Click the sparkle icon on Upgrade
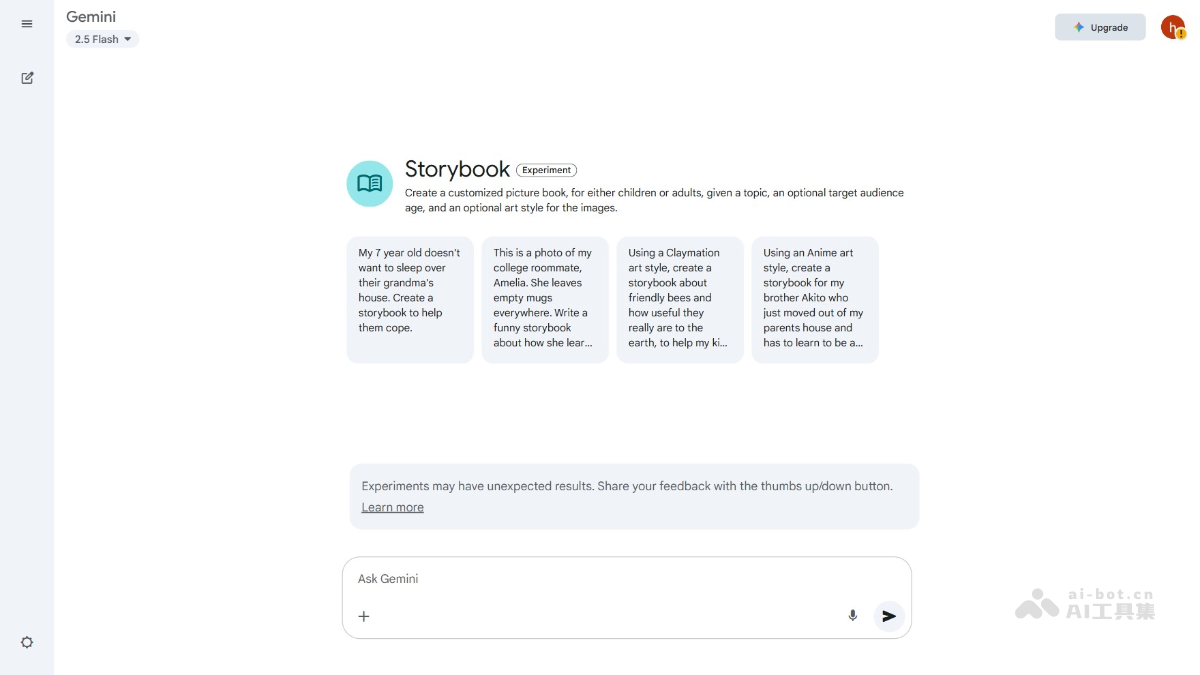The width and height of the screenshot is (1200, 675). click(x=1079, y=28)
